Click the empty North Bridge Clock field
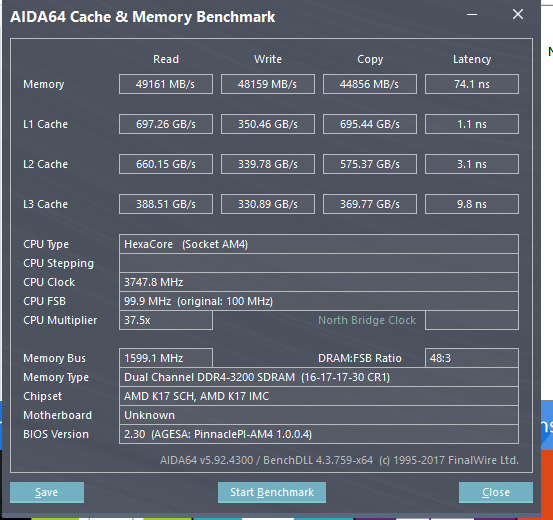 (472, 320)
